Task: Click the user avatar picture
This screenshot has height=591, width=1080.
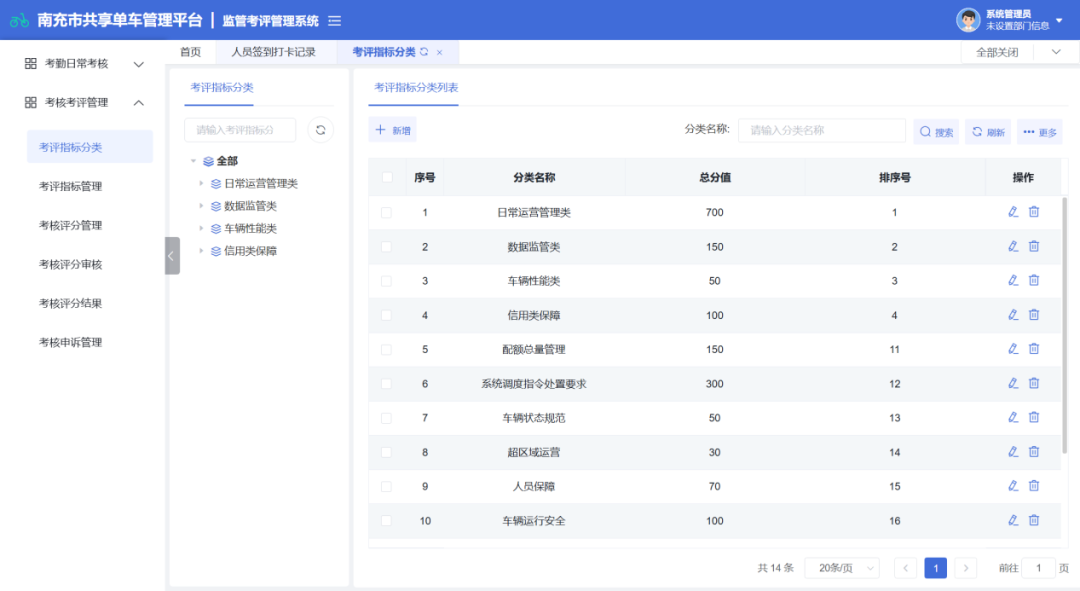Action: [968, 20]
